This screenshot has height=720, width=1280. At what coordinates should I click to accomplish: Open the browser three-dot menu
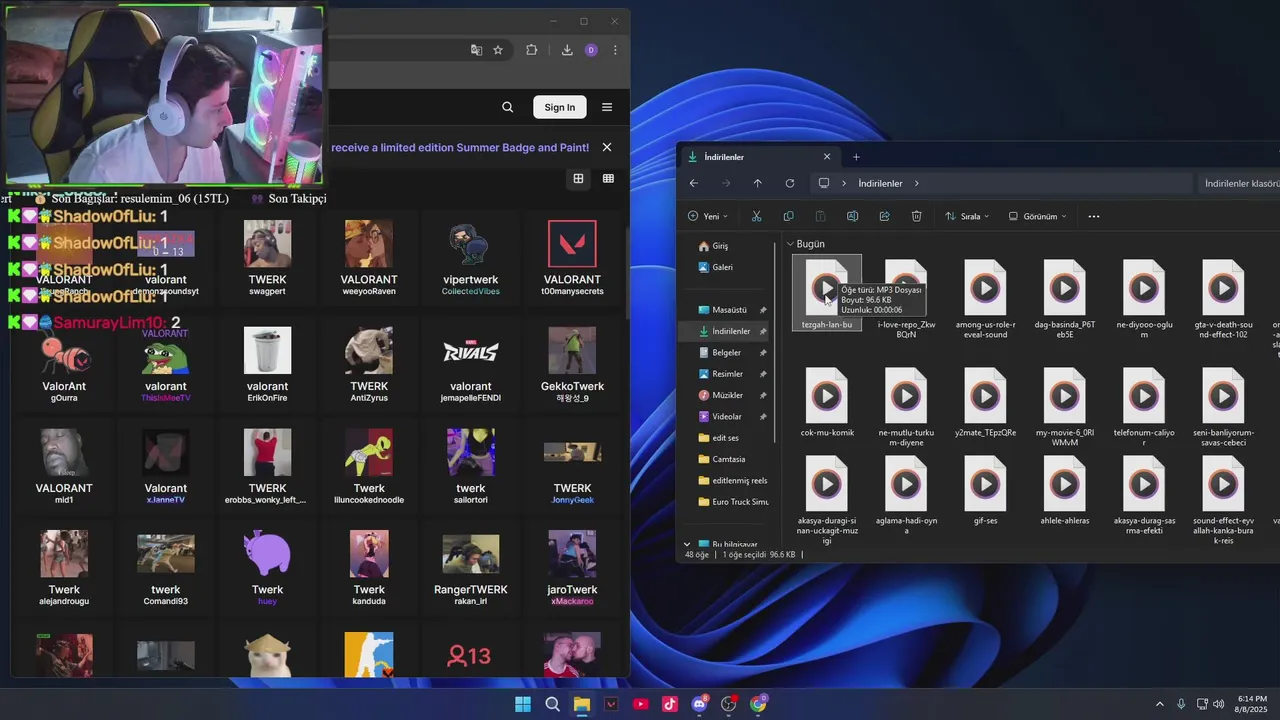pyautogui.click(x=615, y=50)
